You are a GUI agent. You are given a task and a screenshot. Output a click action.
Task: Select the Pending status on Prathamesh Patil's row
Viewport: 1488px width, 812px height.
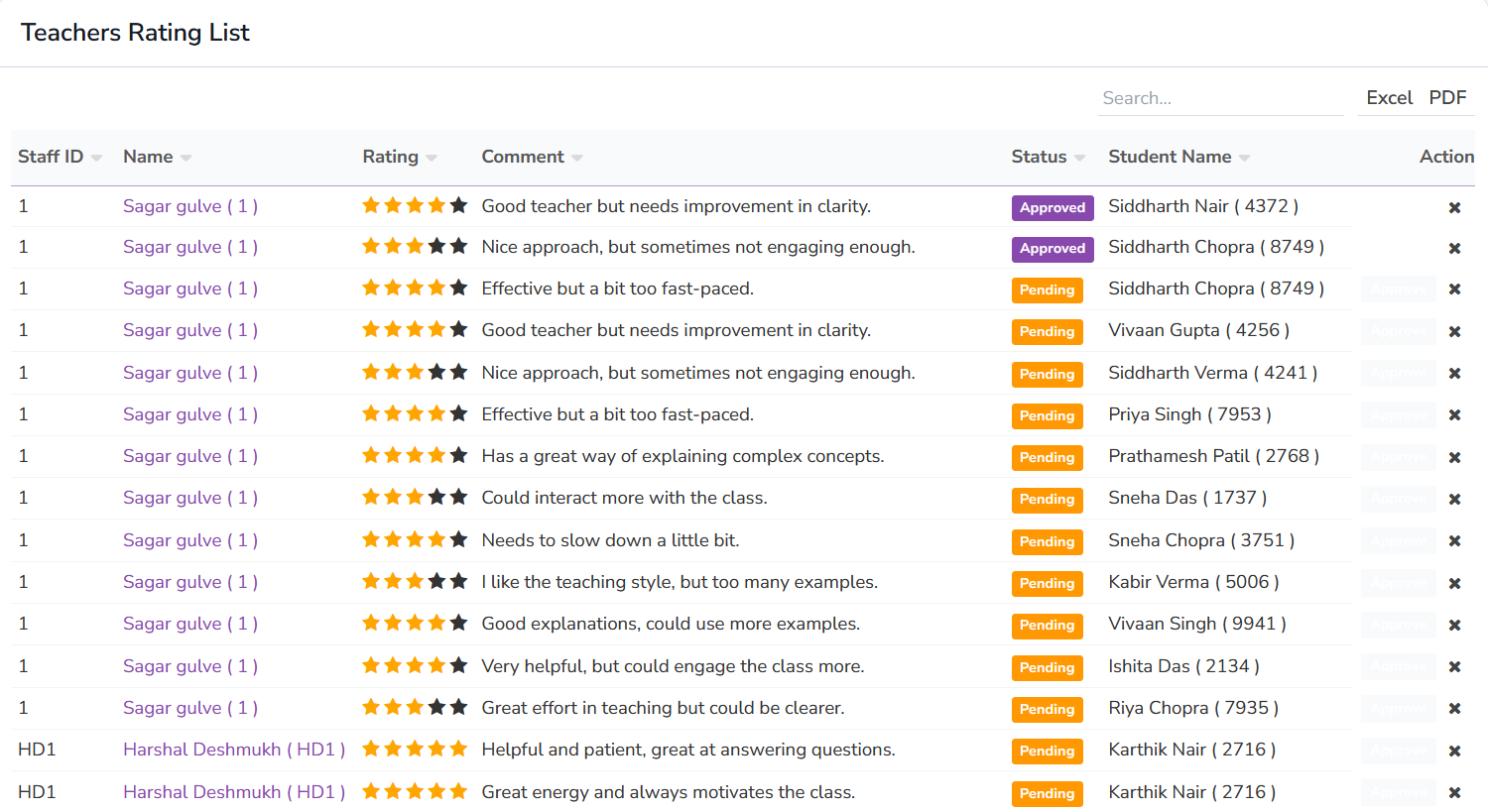tap(1047, 457)
